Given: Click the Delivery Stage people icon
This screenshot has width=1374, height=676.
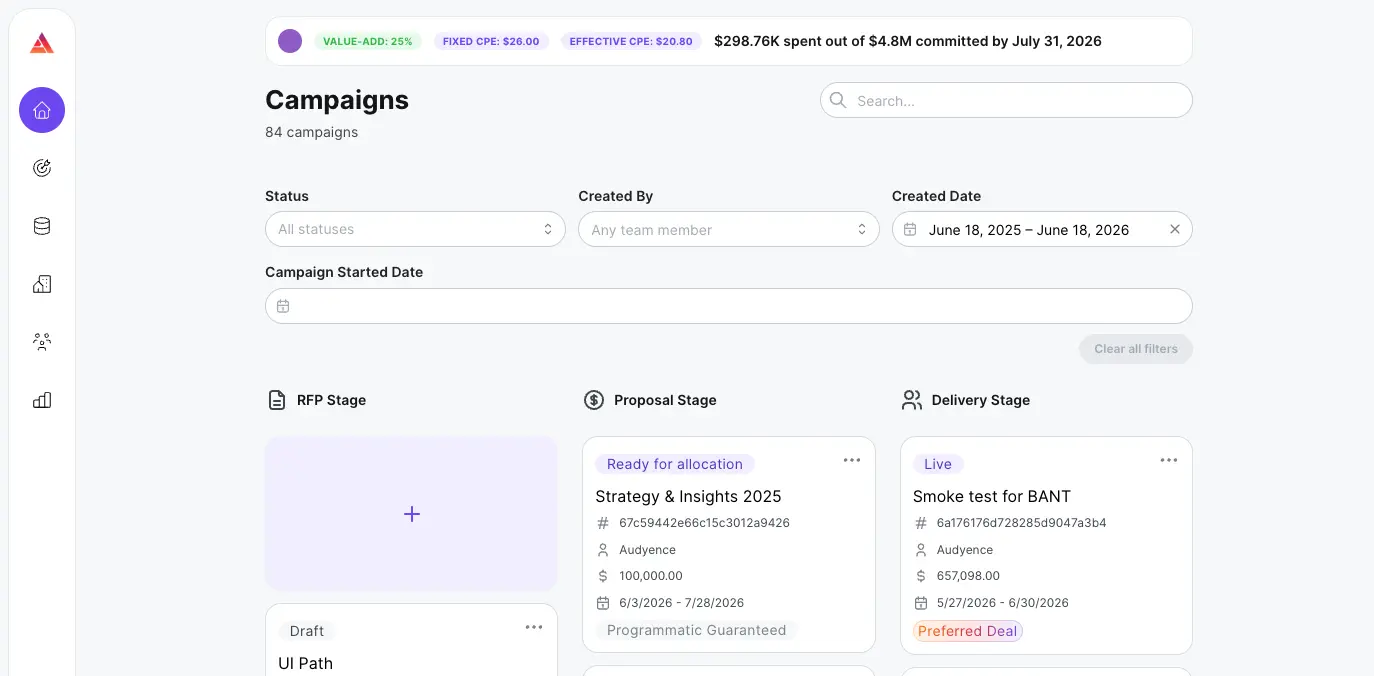Looking at the screenshot, I should 911,400.
